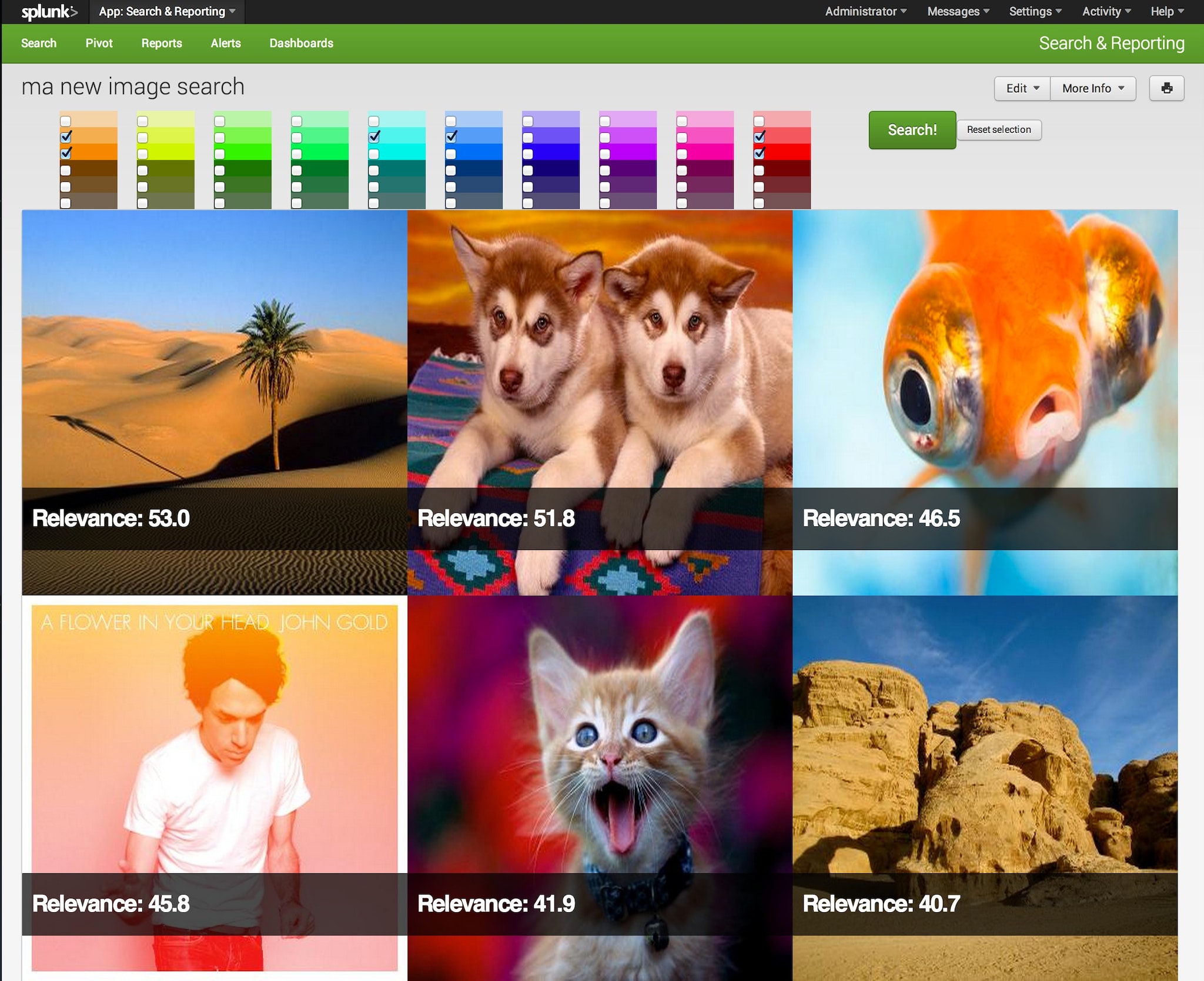Screen dimensions: 1204x981
Task: Click Reset selection button
Action: (x=999, y=130)
